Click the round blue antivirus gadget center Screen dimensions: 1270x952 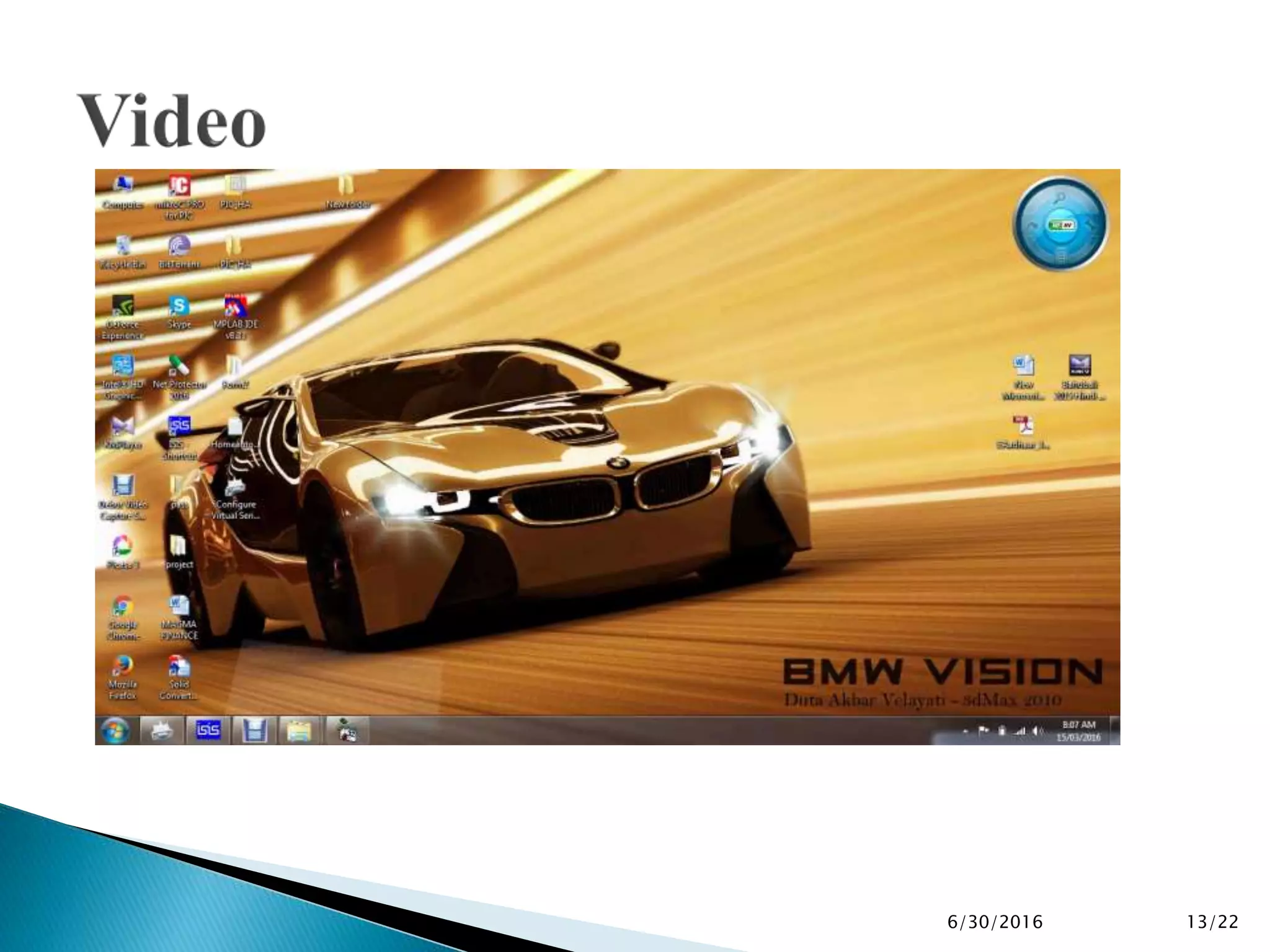pyautogui.click(x=1061, y=225)
